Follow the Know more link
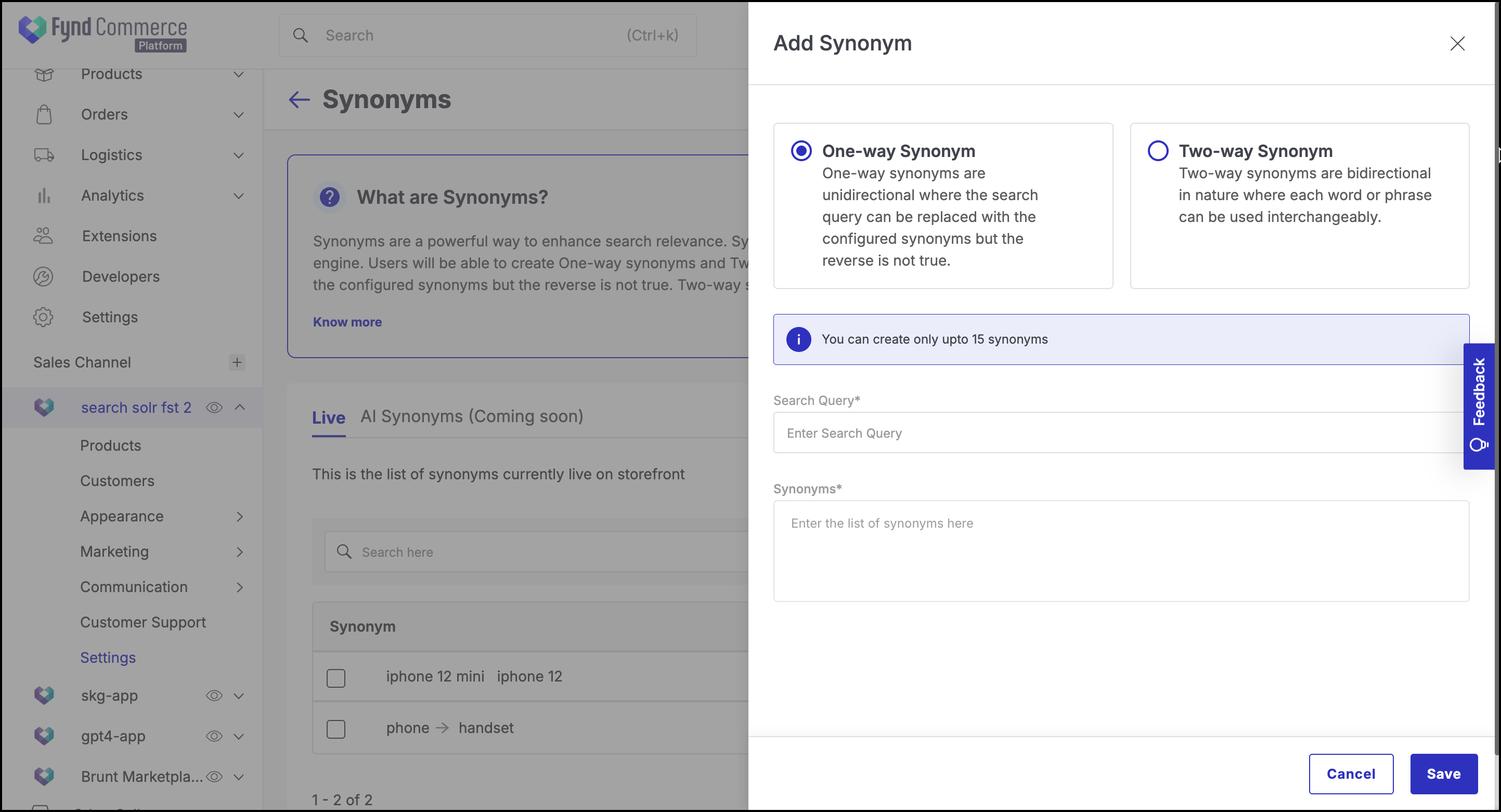 347,322
